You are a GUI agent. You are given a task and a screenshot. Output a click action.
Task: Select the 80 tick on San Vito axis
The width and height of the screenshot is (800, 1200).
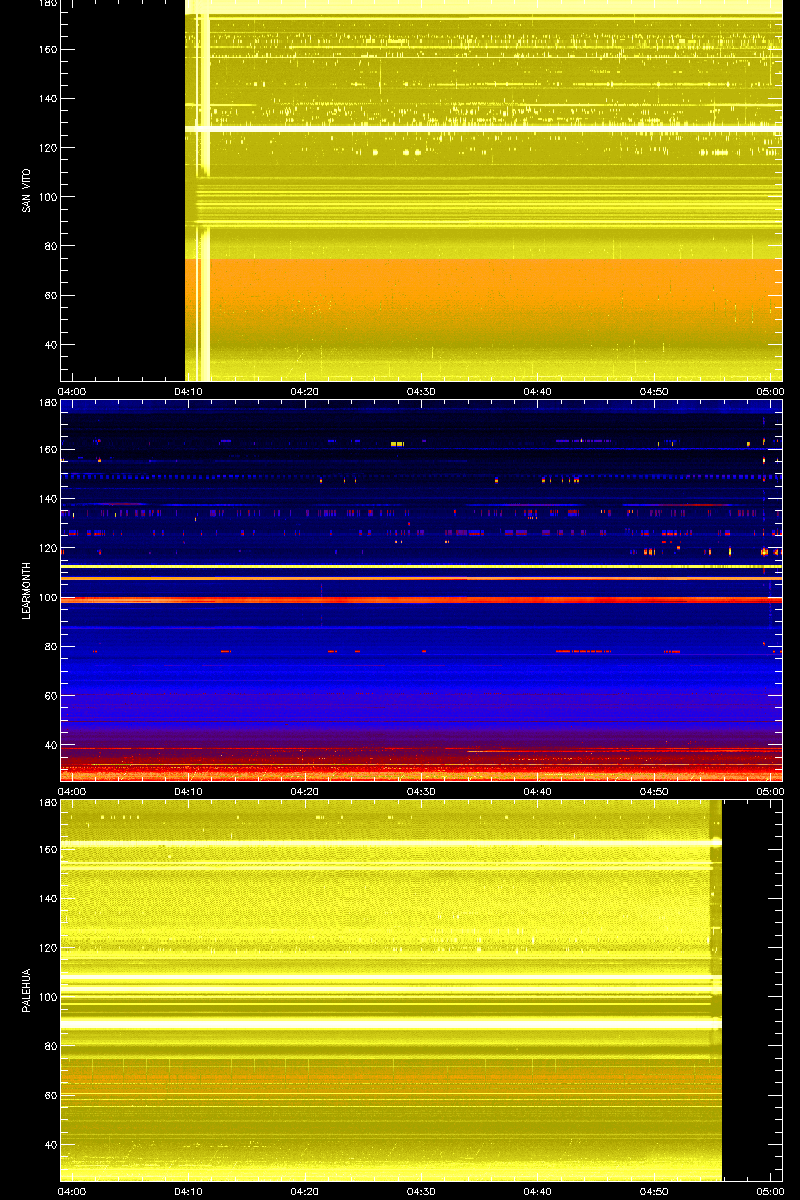click(x=50, y=246)
